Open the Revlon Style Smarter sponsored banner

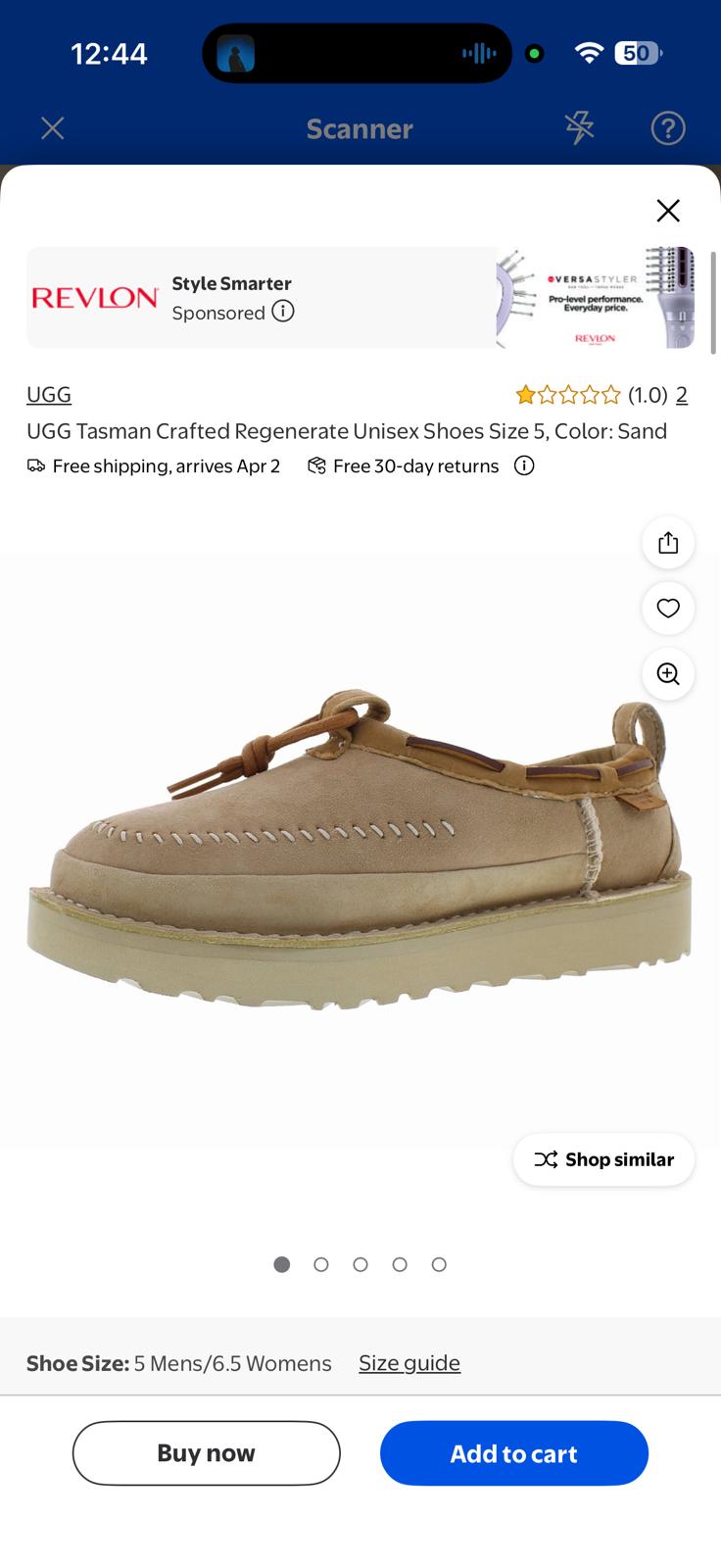pyautogui.click(x=360, y=297)
